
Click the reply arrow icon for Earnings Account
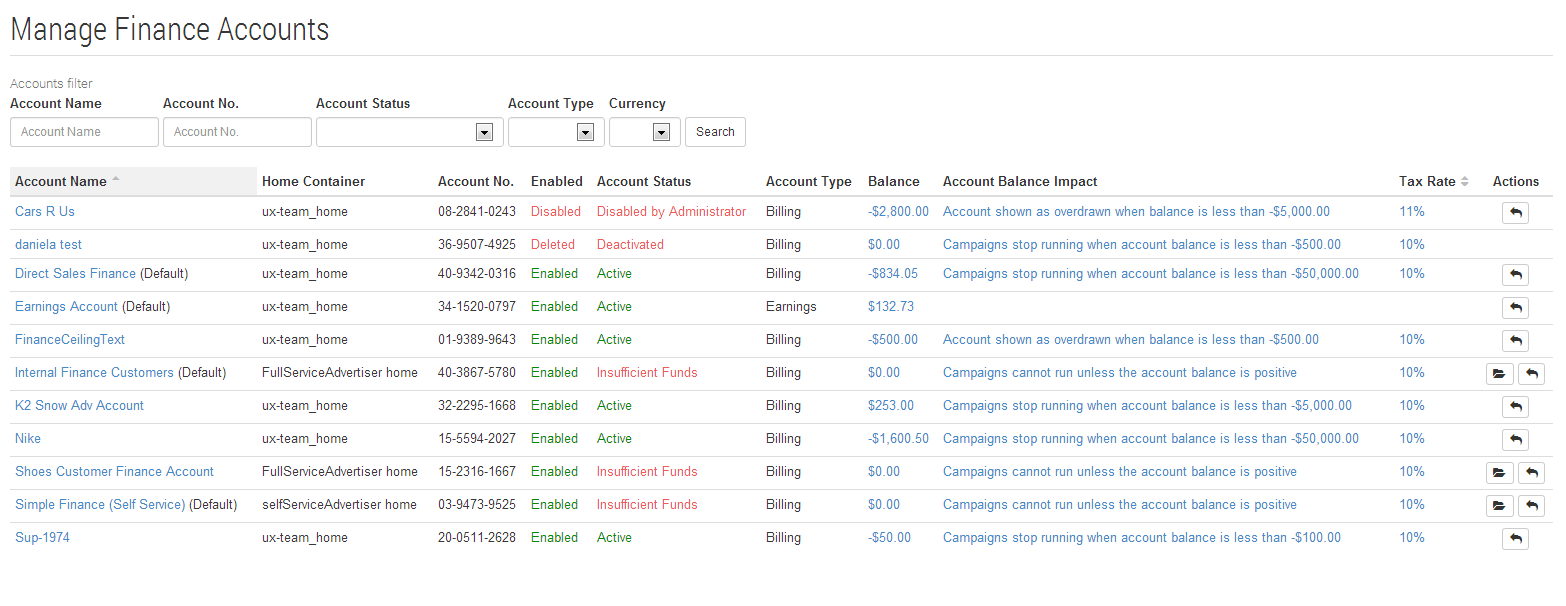(1515, 307)
